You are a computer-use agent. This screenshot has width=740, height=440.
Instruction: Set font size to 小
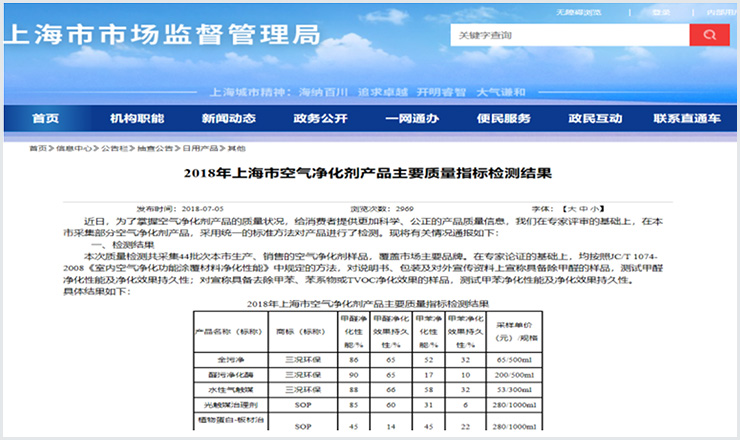tap(595, 209)
